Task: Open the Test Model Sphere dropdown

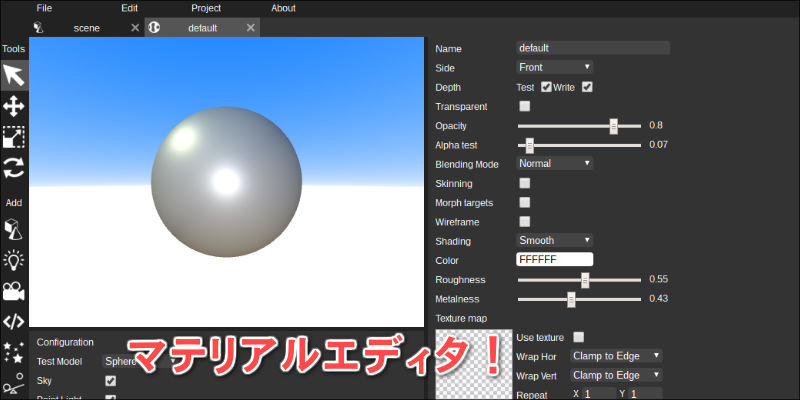Action: [x=140, y=361]
